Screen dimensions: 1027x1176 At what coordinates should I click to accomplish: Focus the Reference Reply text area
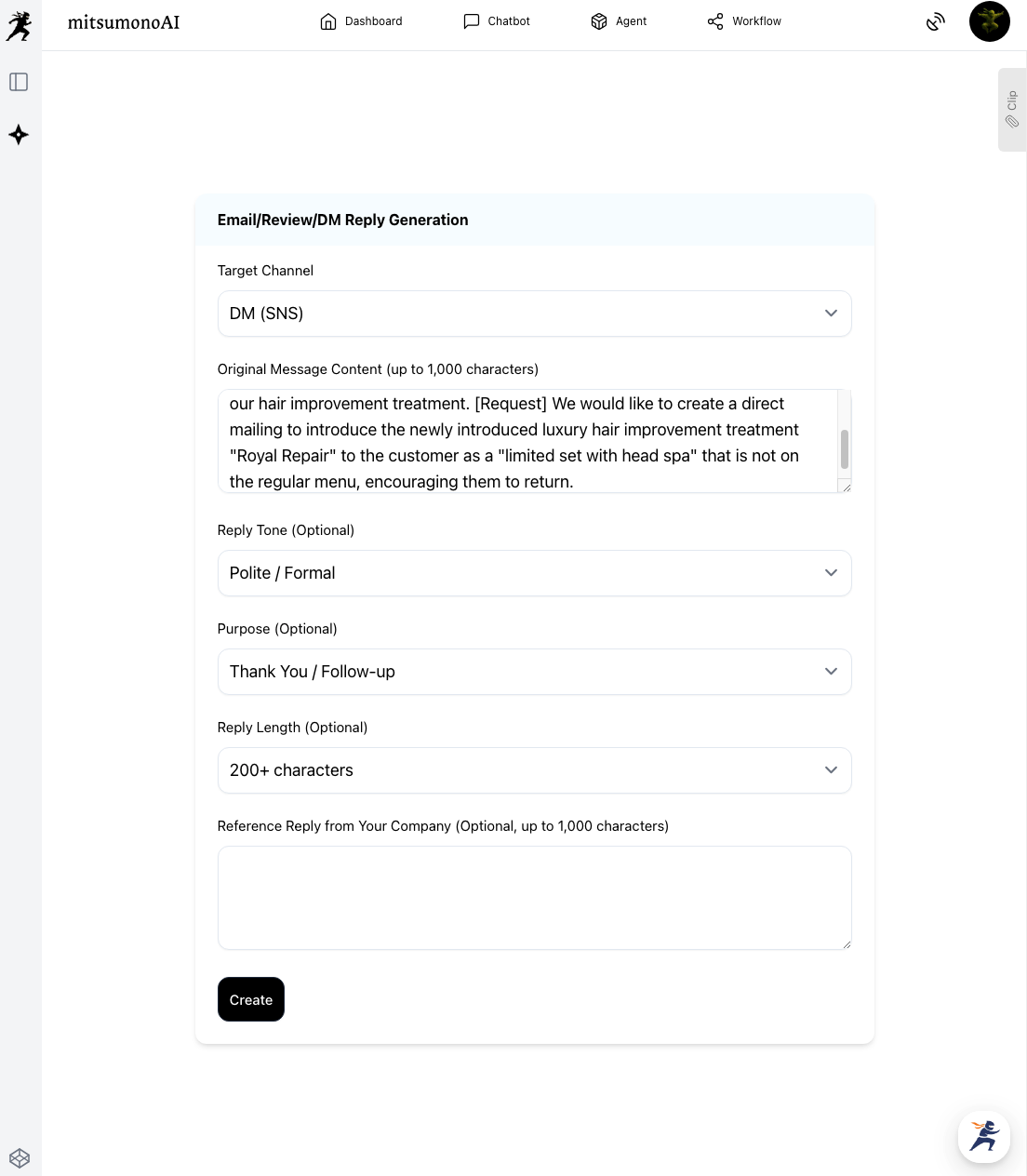(x=534, y=897)
